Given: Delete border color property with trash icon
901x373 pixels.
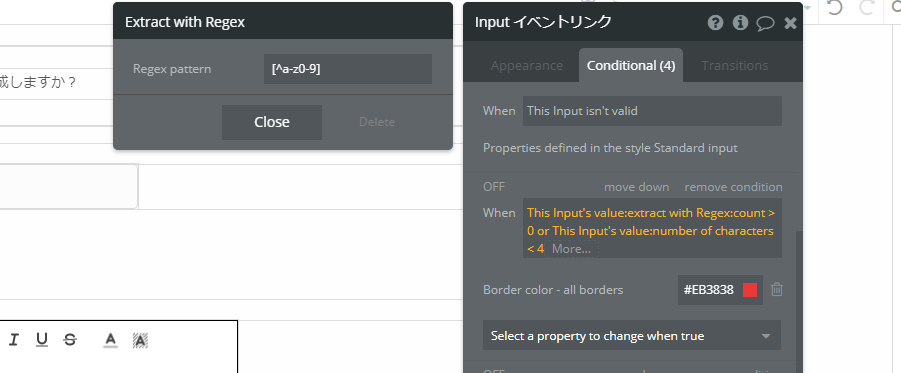Looking at the screenshot, I should (776, 290).
